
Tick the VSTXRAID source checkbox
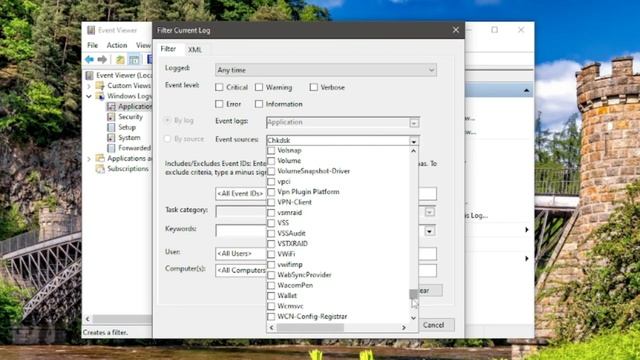tap(271, 244)
